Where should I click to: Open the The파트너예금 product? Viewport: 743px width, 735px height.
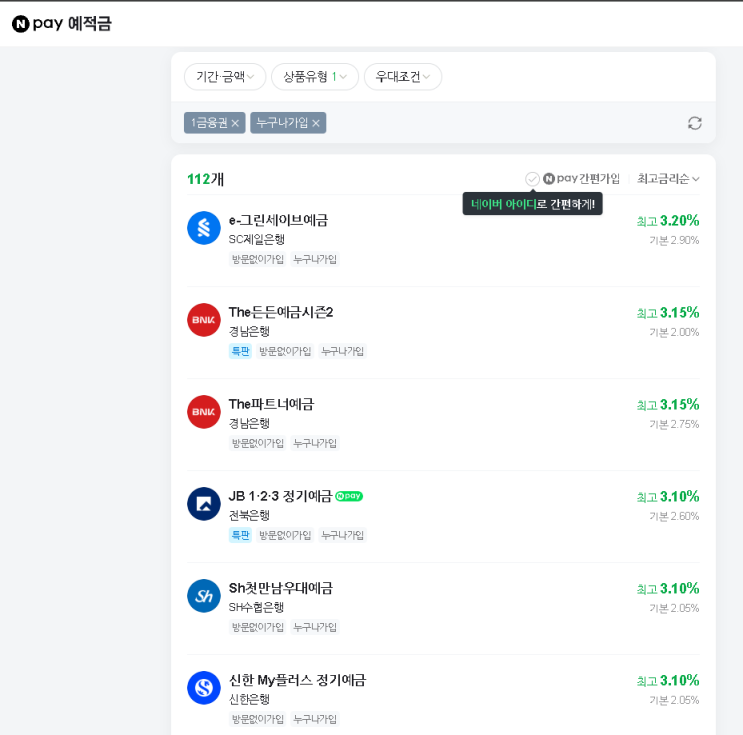pyautogui.click(x=272, y=404)
